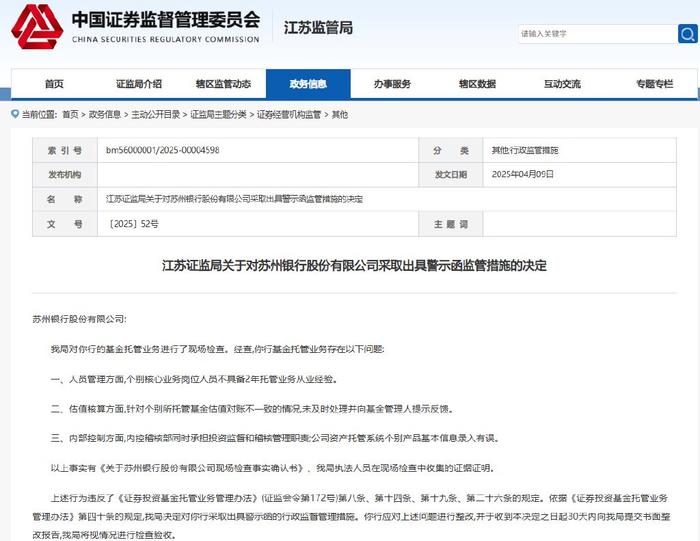Click the date 2025年04月09日
The height and width of the screenshot is (541, 700).
[x=522, y=175]
